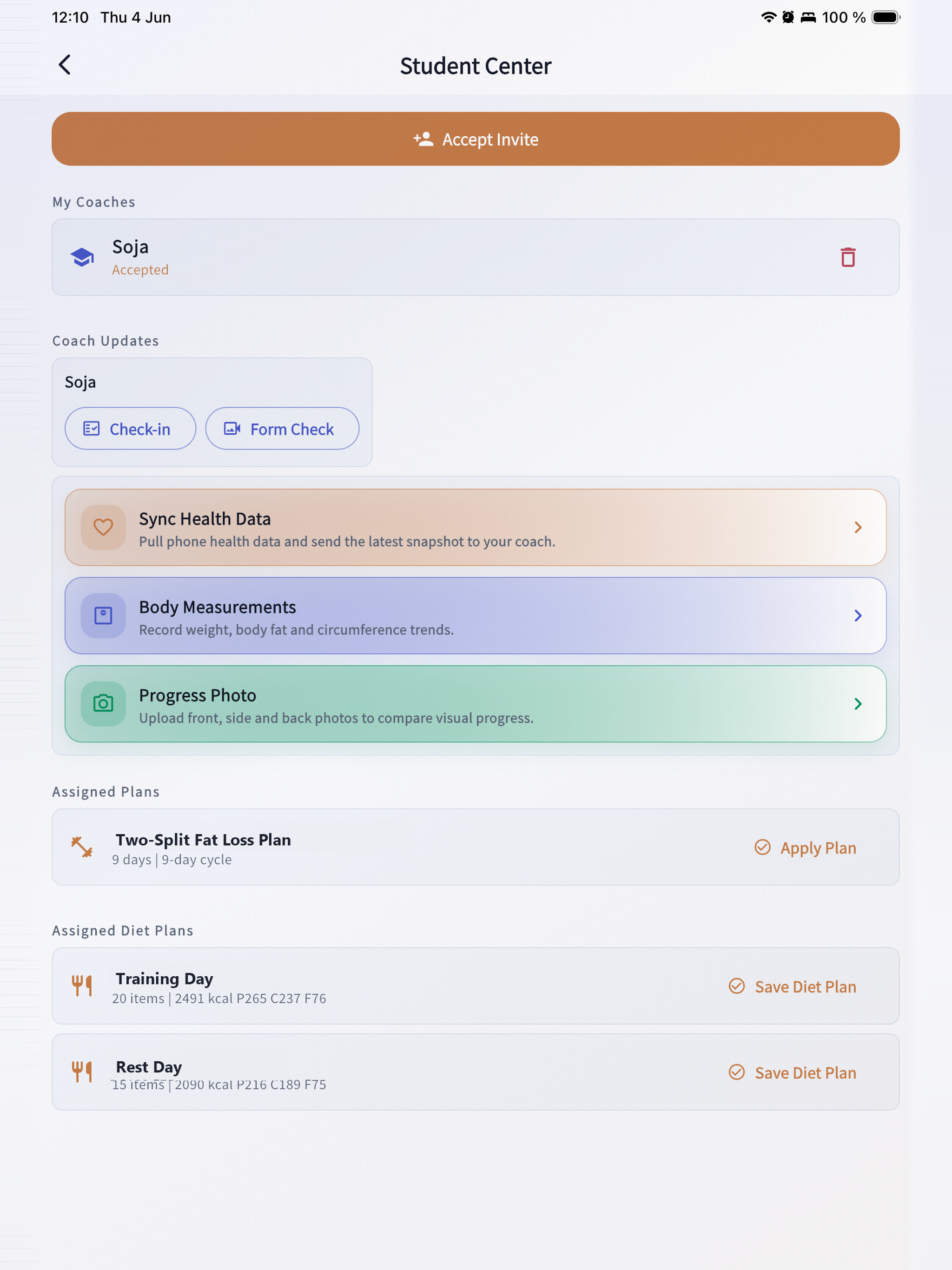Screen dimensions: 952x1270
Task: Tap the Accept Invite button
Action: tap(476, 139)
